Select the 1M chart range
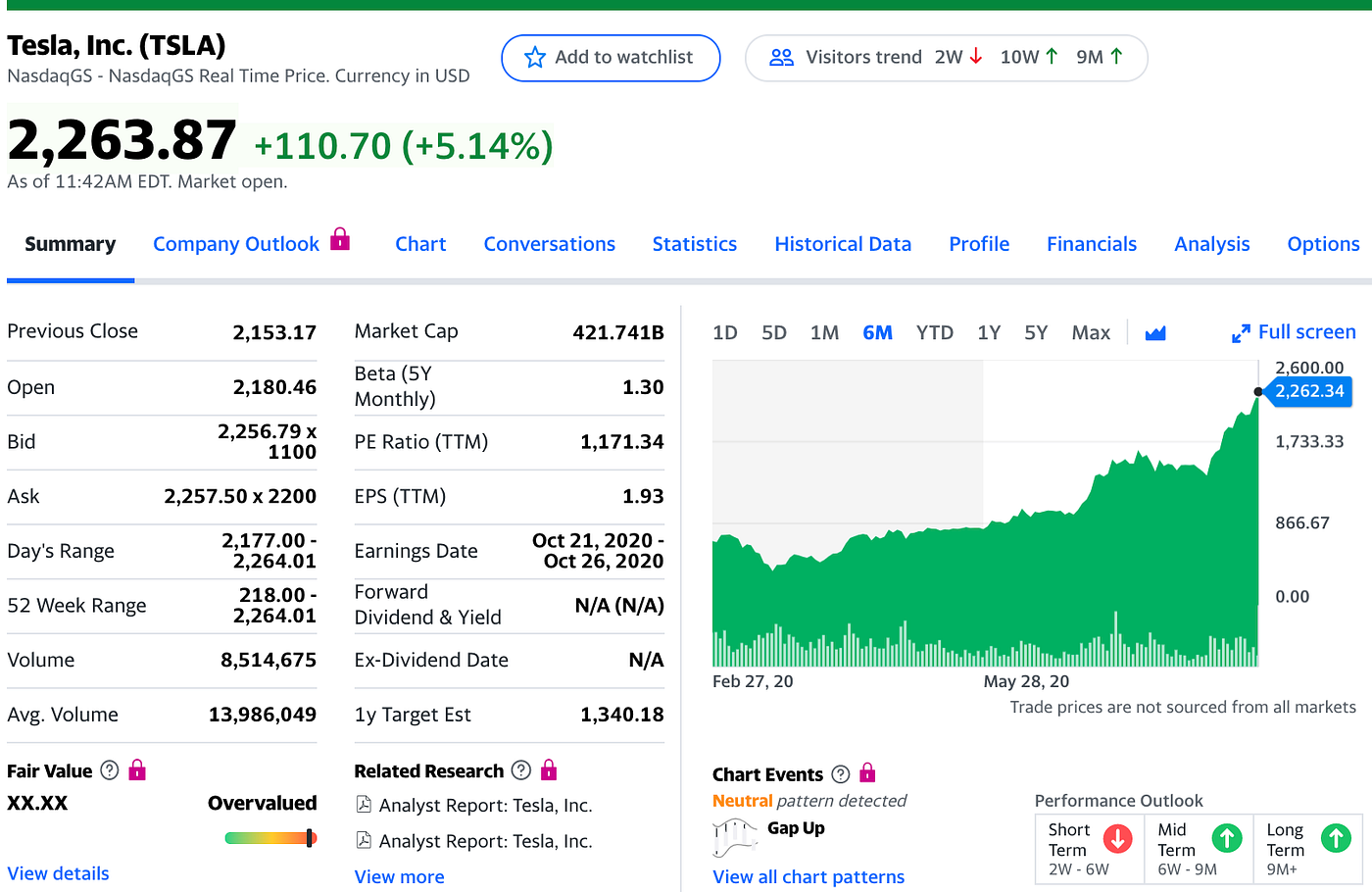 point(825,333)
